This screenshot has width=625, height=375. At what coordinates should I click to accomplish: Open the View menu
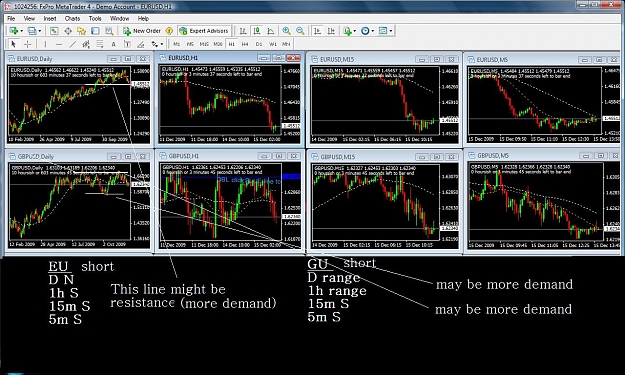click(x=29, y=18)
